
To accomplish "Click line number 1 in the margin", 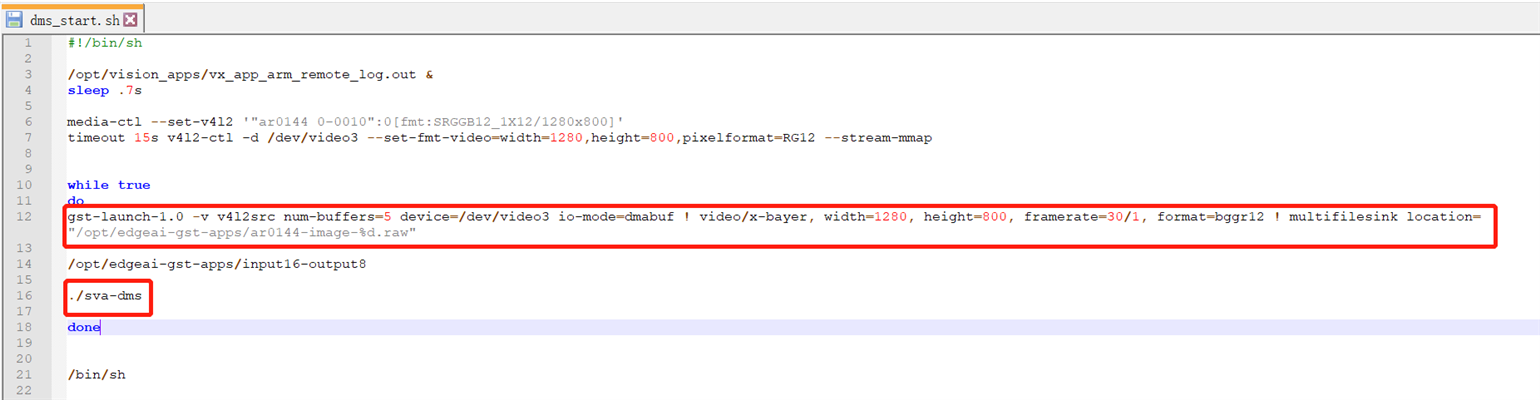I will coord(29,43).
